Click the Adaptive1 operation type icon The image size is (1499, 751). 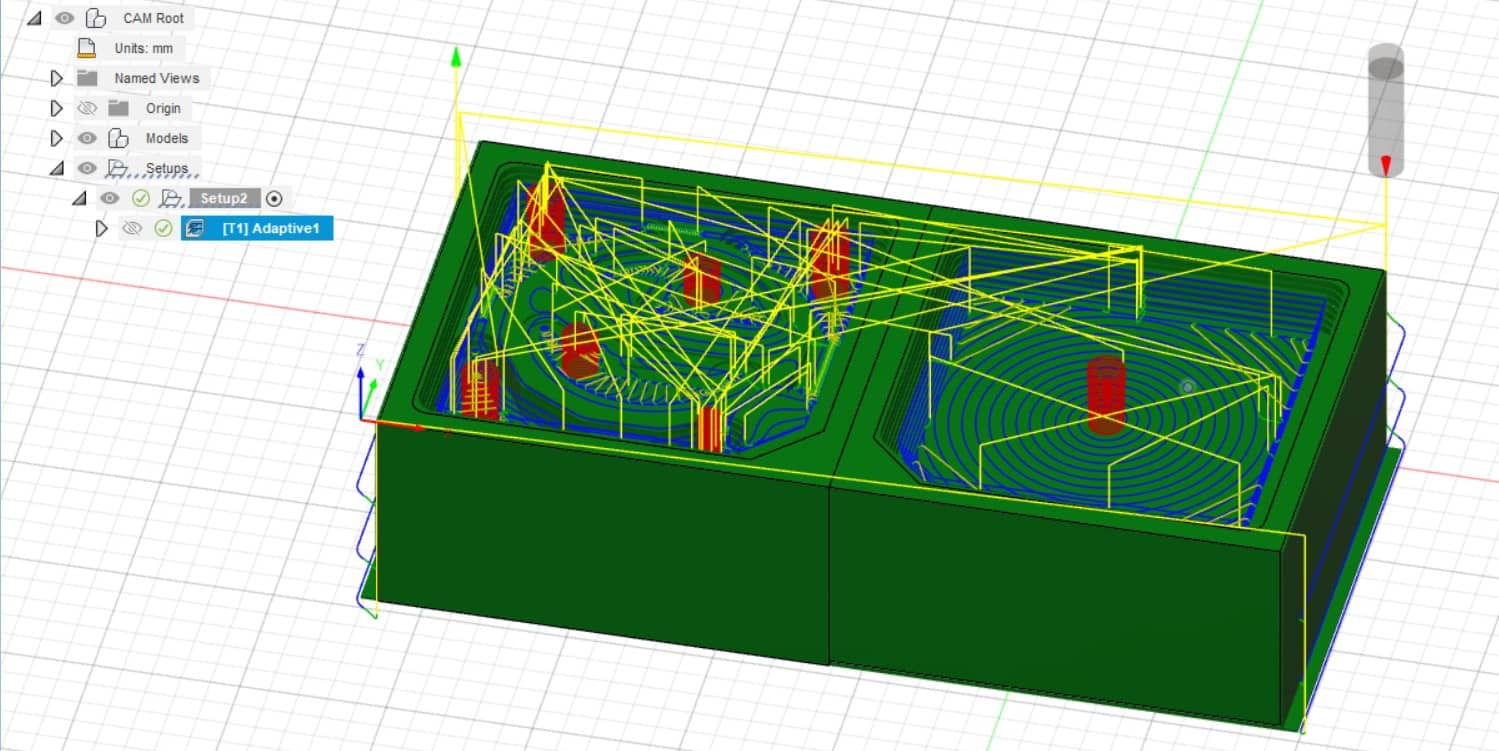(x=195, y=228)
